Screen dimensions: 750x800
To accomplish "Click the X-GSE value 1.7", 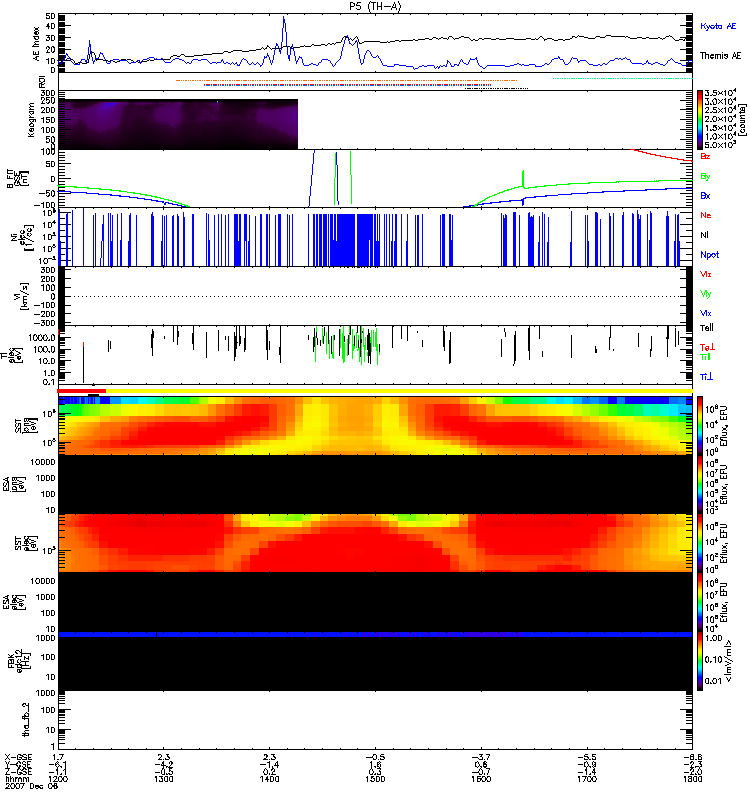I will coord(58,757).
